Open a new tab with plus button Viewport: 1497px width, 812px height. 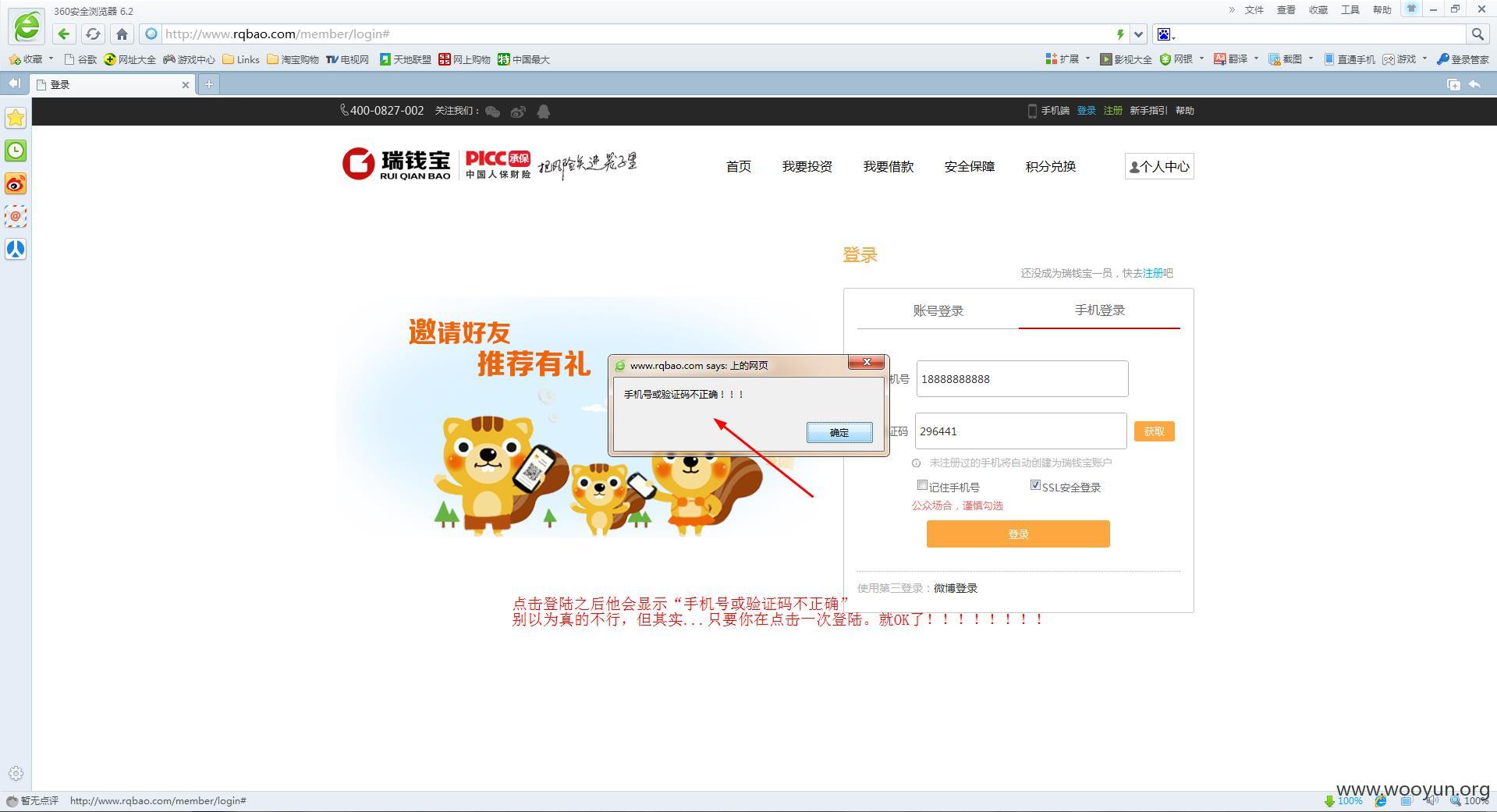click(208, 84)
